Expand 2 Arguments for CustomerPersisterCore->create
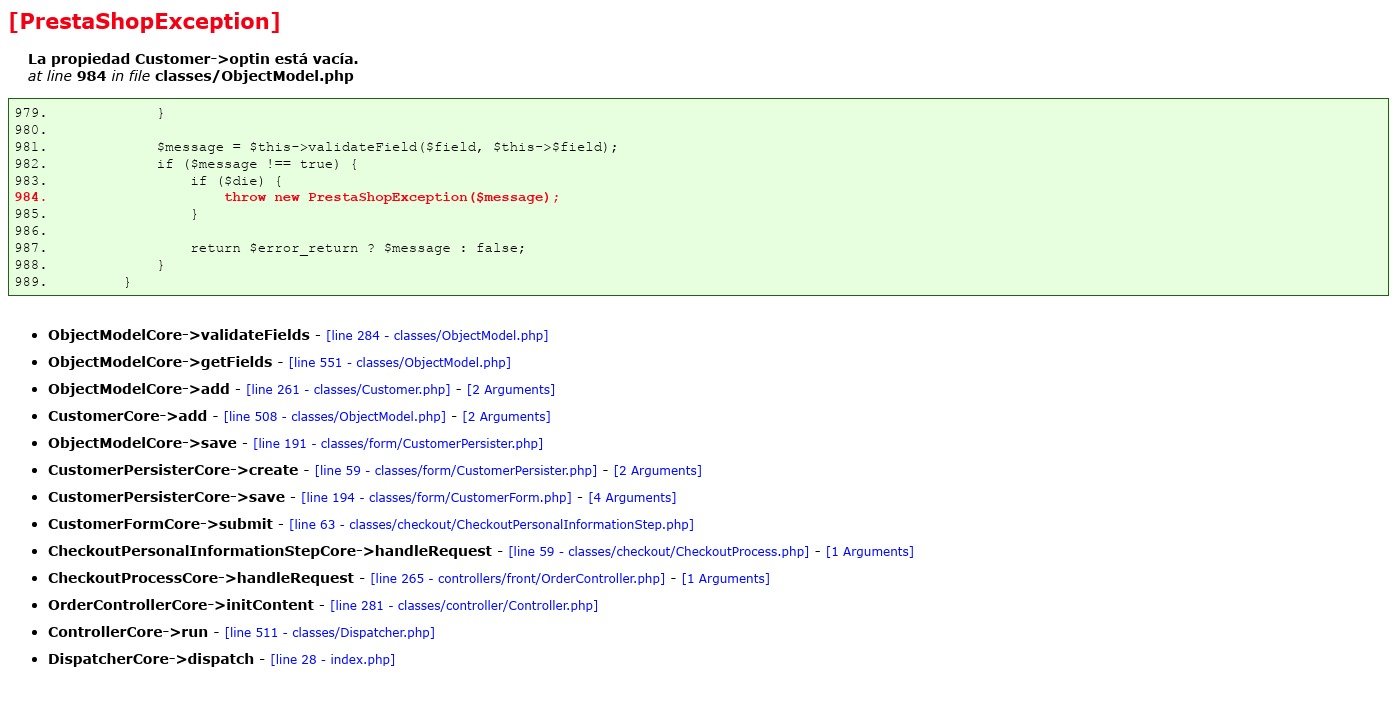This screenshot has height=713, width=1399. pyautogui.click(x=658, y=471)
